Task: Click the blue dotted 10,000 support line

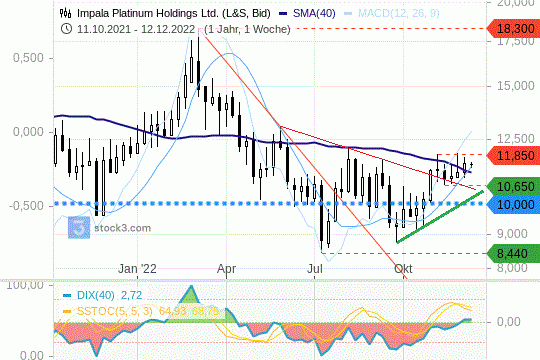Action: [x=270, y=204]
